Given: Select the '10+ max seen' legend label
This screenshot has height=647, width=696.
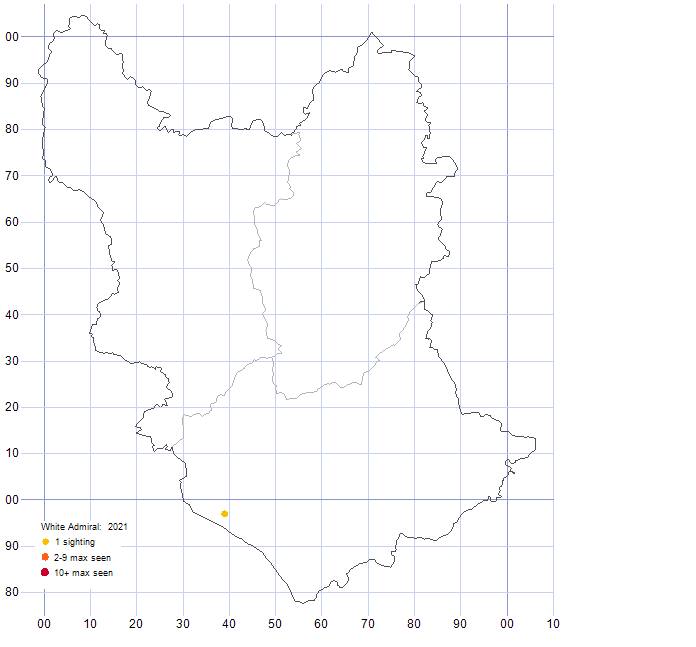Looking at the screenshot, I should point(83,572).
